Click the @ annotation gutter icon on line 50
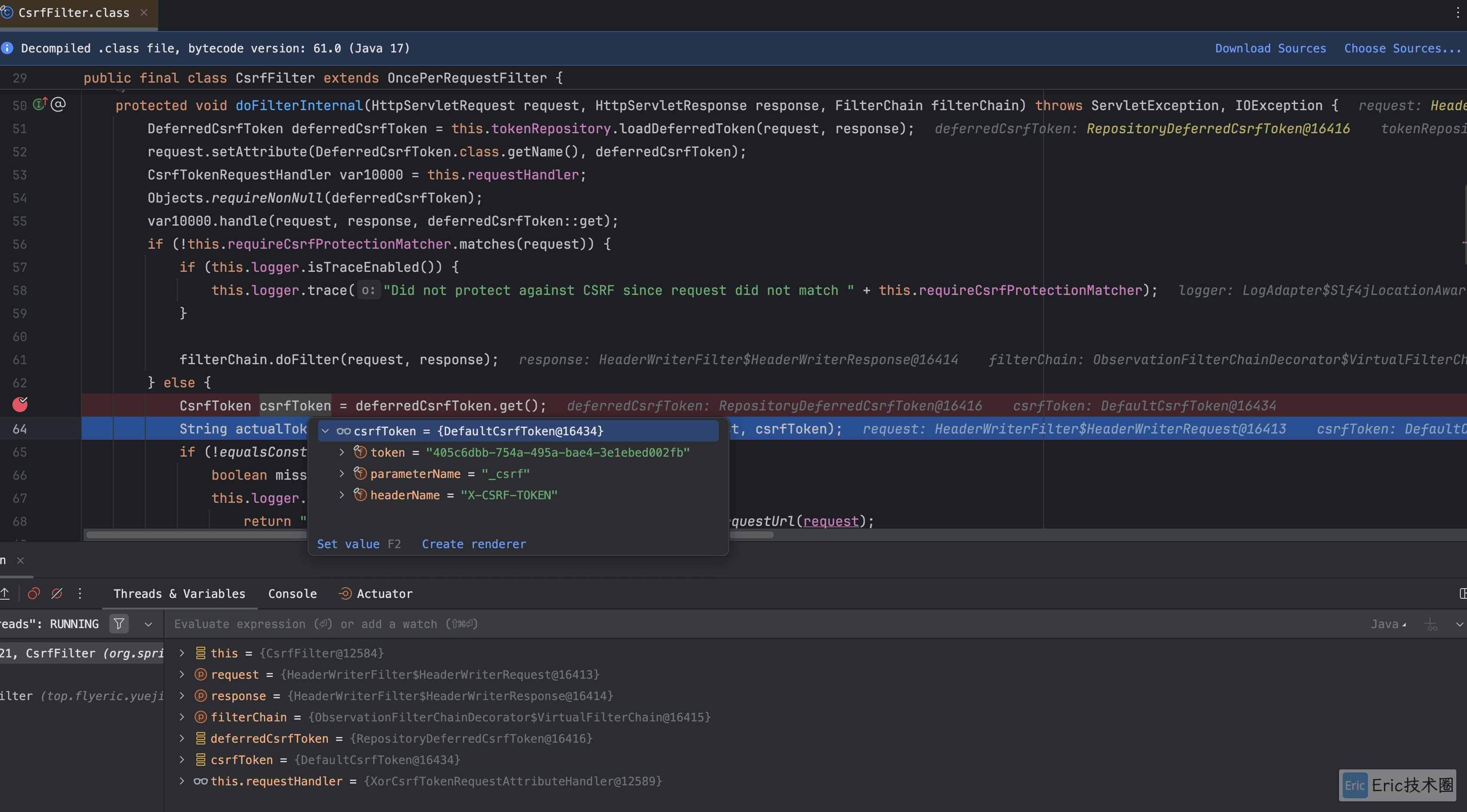1467x812 pixels. 59,104
